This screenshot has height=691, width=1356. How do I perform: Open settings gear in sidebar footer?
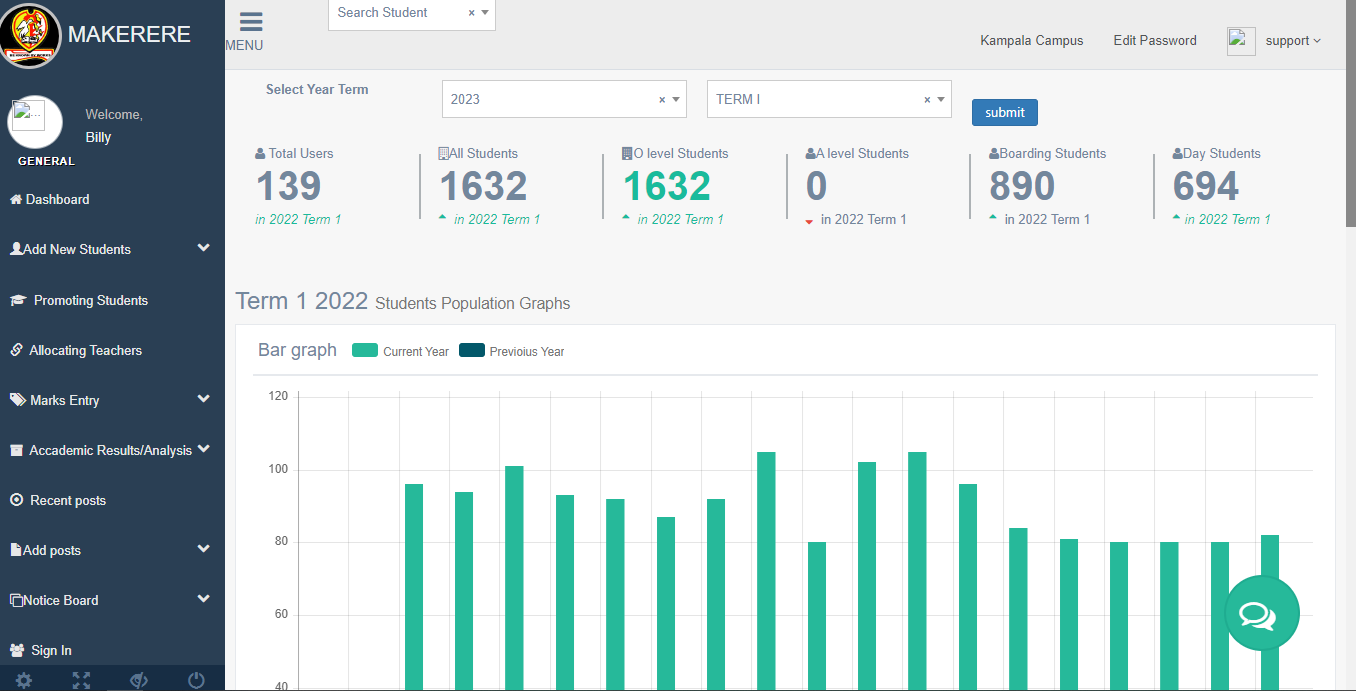coord(24,680)
